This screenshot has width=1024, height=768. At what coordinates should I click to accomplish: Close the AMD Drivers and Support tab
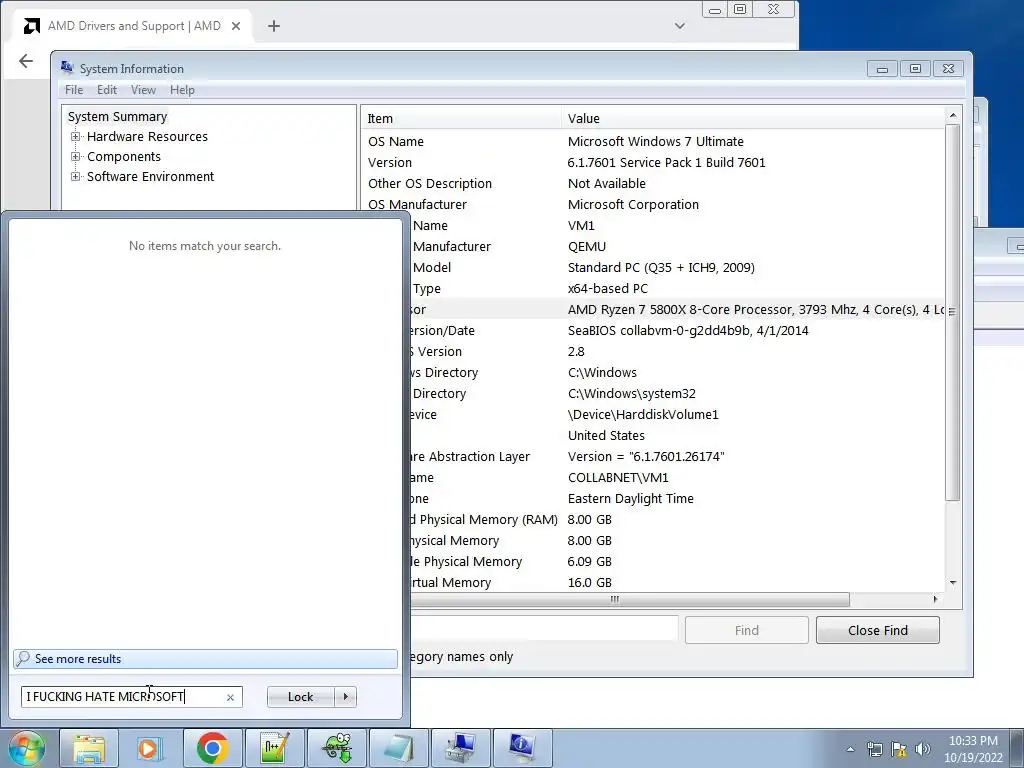[236, 26]
